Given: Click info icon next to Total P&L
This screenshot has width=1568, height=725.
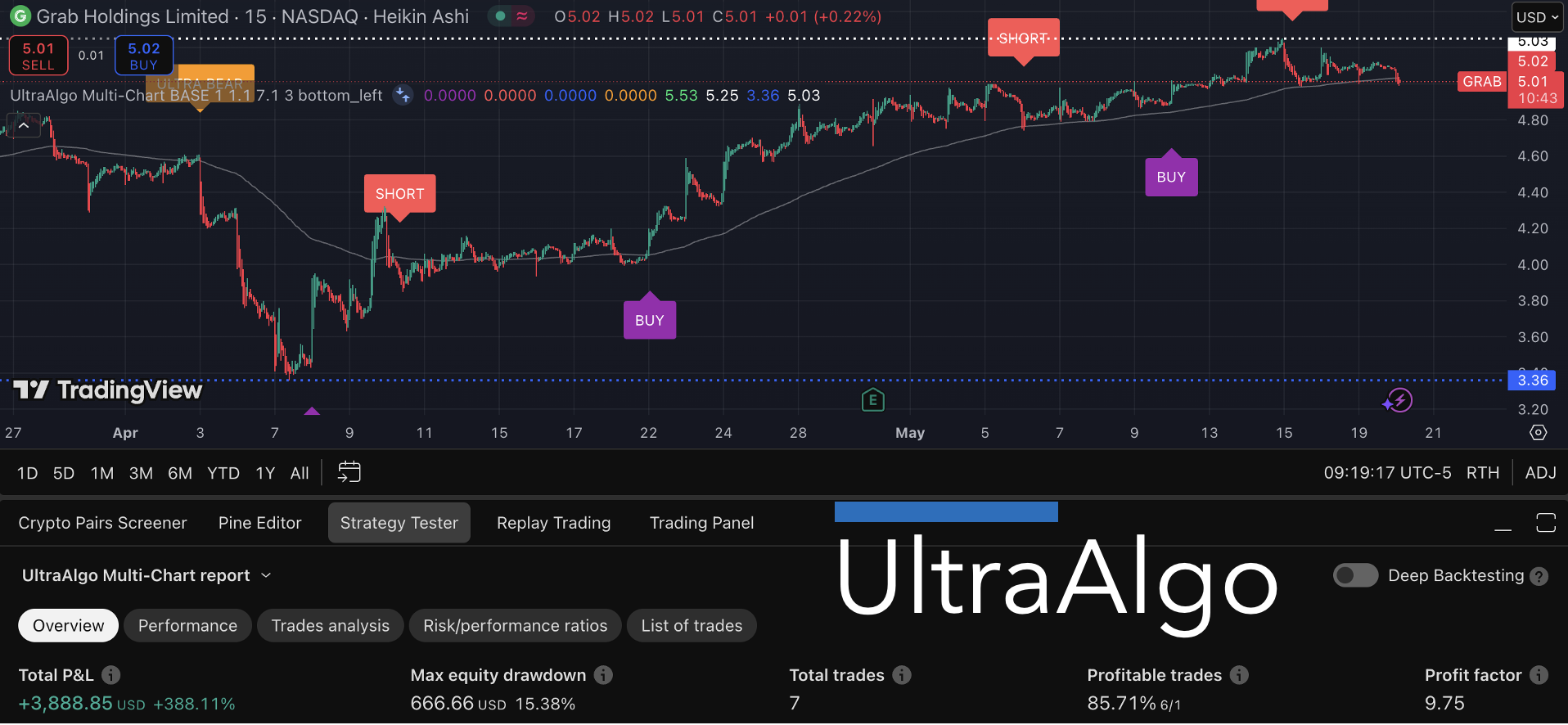Looking at the screenshot, I should point(111,675).
